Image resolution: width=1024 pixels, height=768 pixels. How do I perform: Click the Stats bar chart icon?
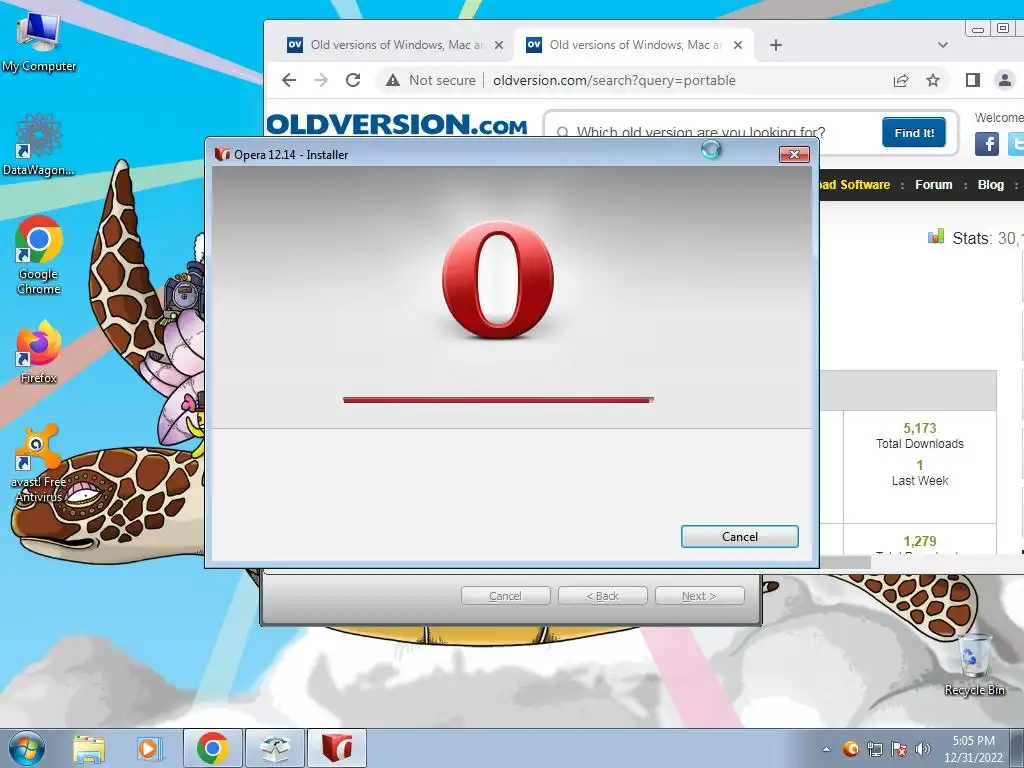point(936,236)
